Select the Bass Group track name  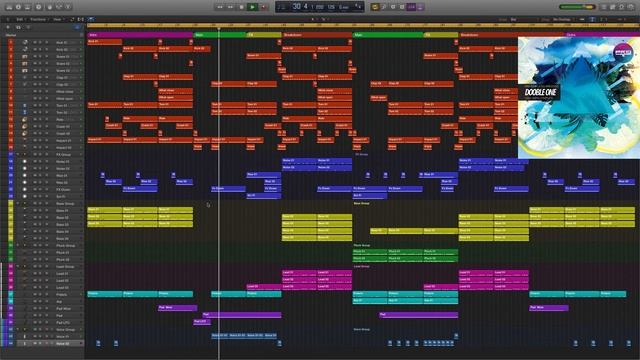65,204
